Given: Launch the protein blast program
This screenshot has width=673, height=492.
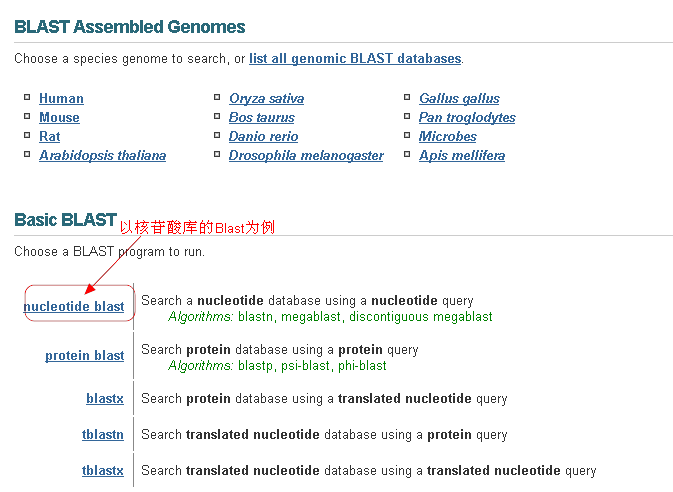Looking at the screenshot, I should (x=84, y=356).
